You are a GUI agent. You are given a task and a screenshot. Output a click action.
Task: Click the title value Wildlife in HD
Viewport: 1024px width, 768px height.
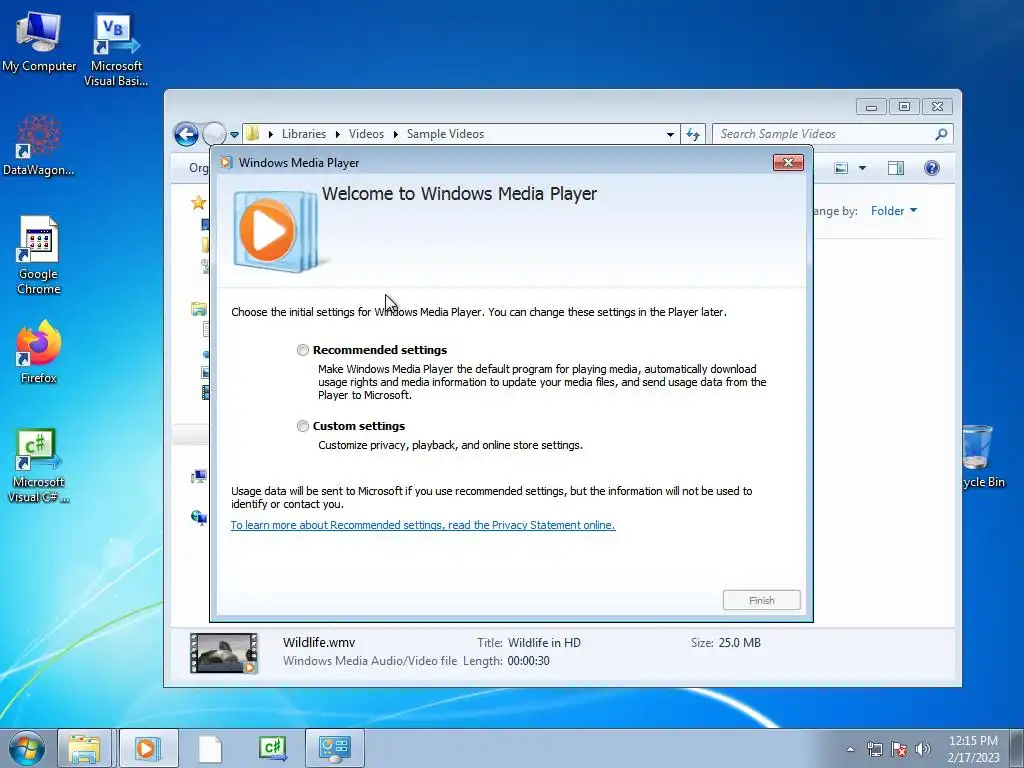(x=544, y=643)
